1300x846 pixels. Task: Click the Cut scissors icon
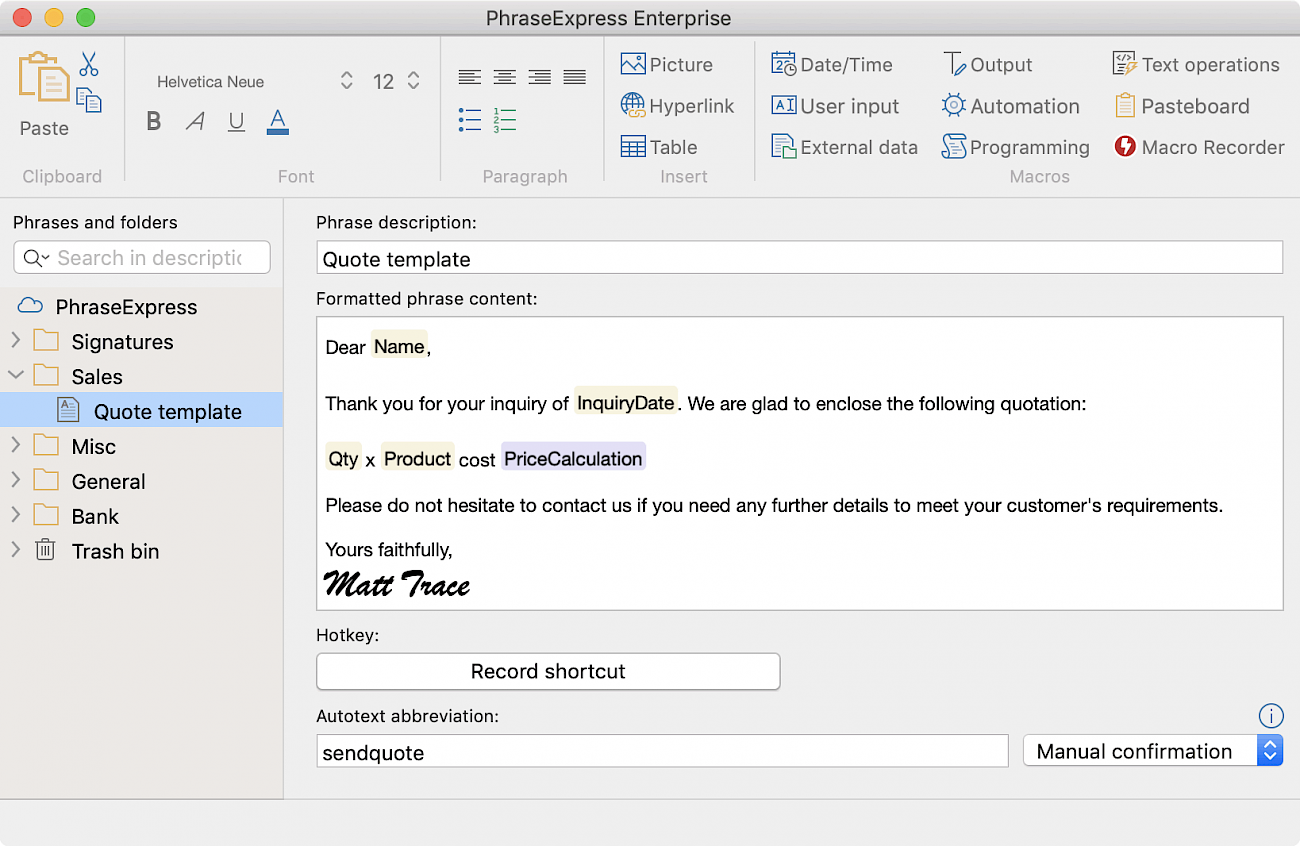pyautogui.click(x=88, y=65)
